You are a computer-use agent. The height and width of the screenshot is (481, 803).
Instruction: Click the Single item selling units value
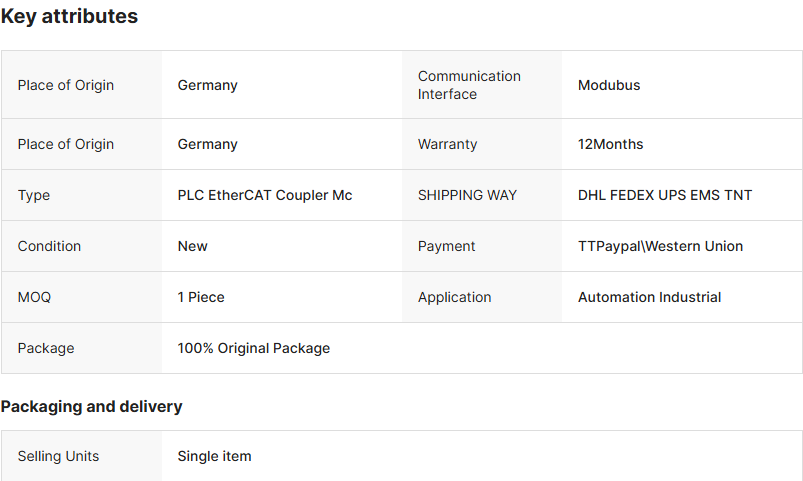pyautogui.click(x=214, y=456)
